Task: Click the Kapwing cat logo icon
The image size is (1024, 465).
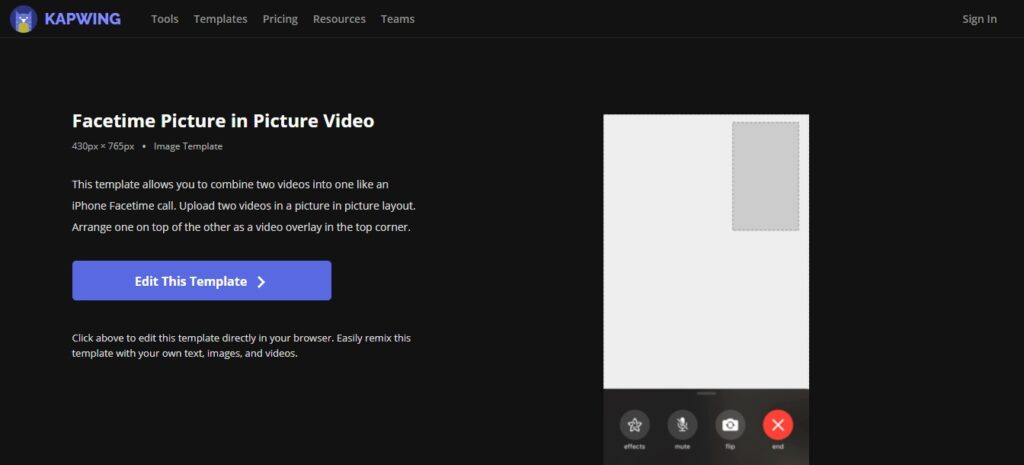Action: (24, 19)
